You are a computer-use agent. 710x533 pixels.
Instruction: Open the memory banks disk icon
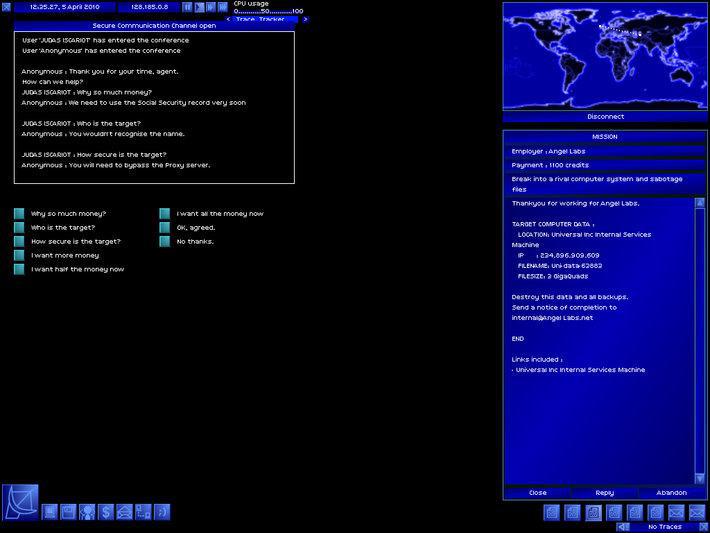click(x=69, y=512)
